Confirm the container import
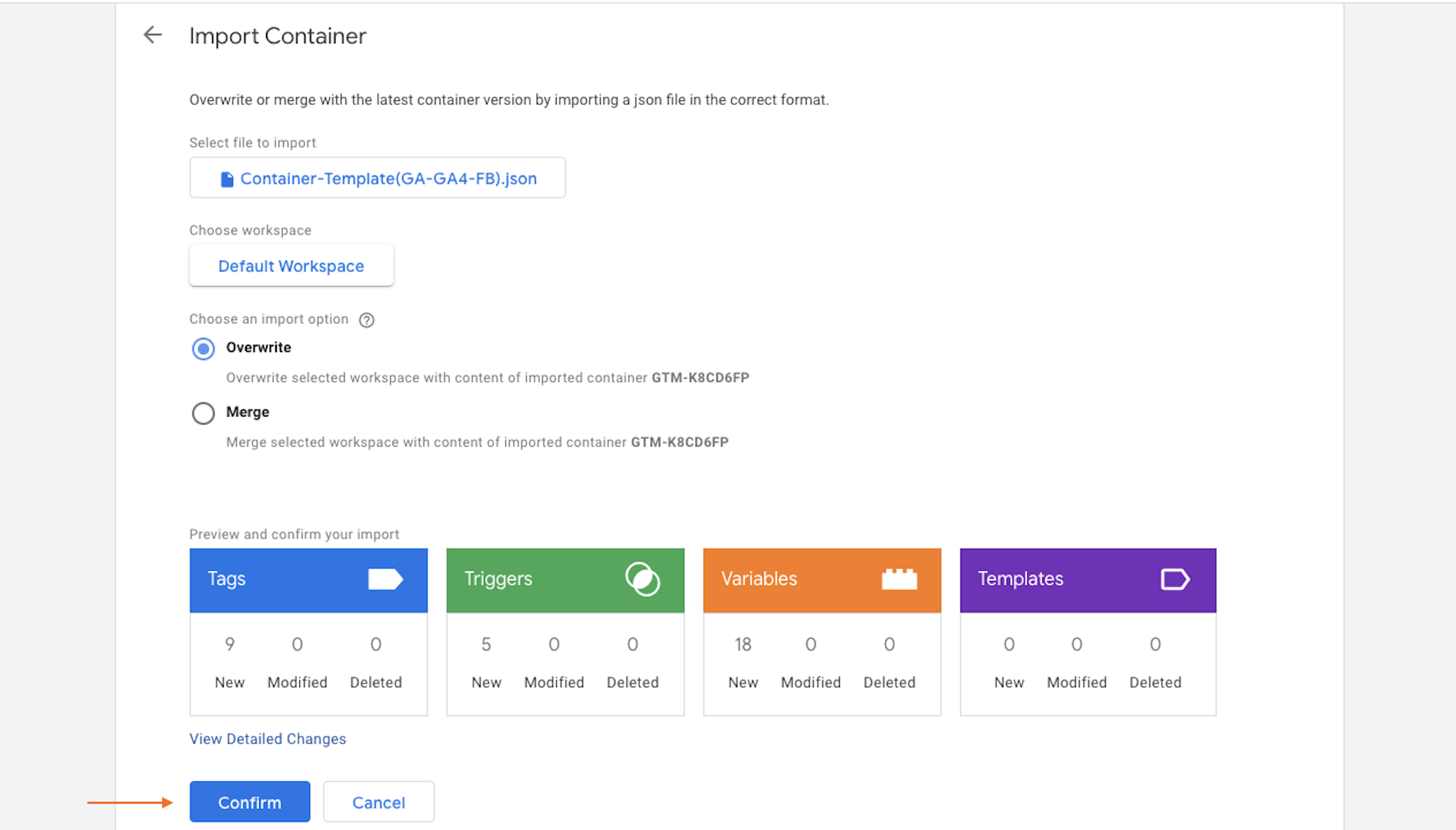The image size is (1456, 830). point(250,802)
